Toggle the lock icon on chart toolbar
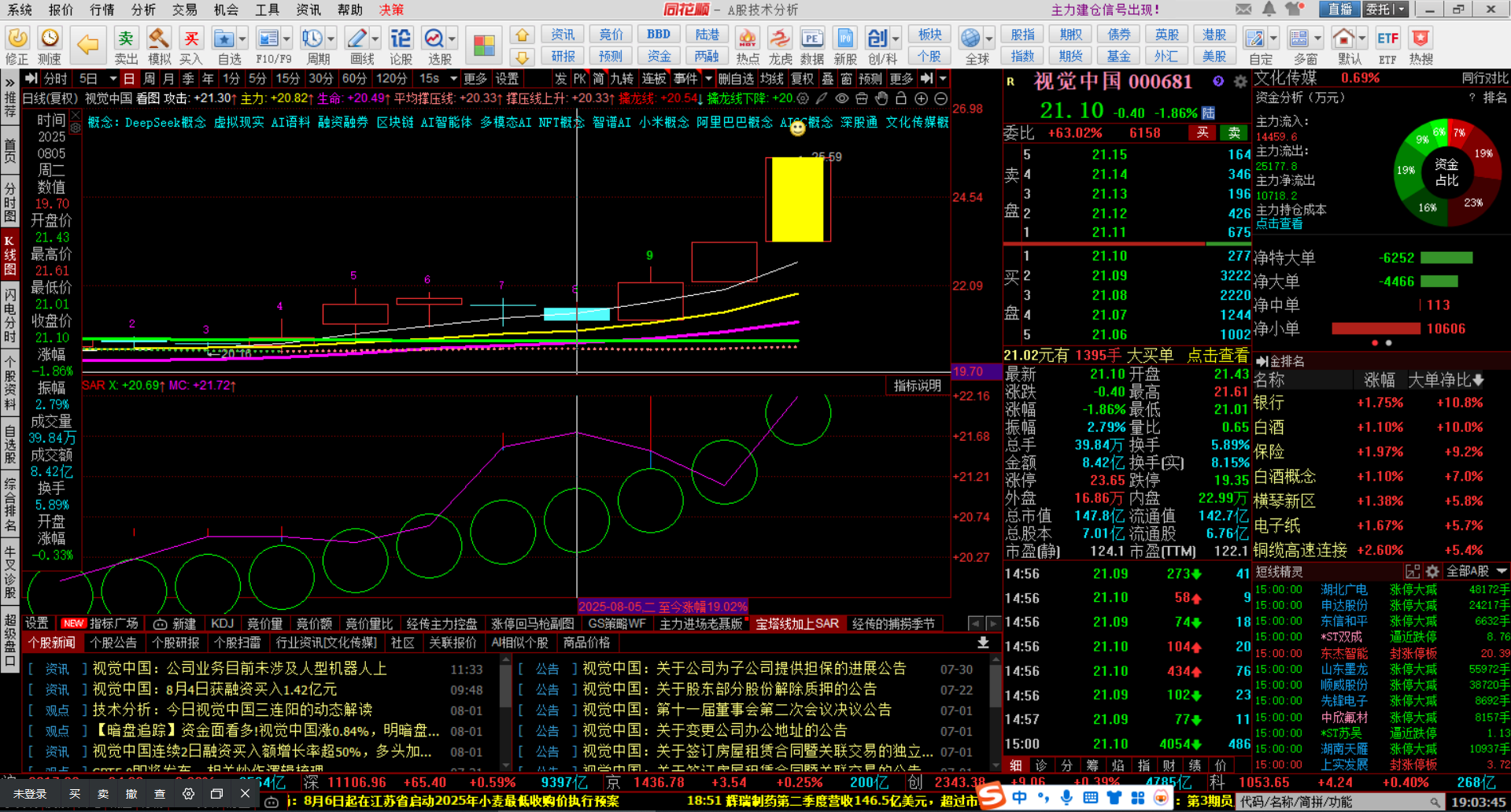The height and width of the screenshot is (812, 1511). coord(901,98)
